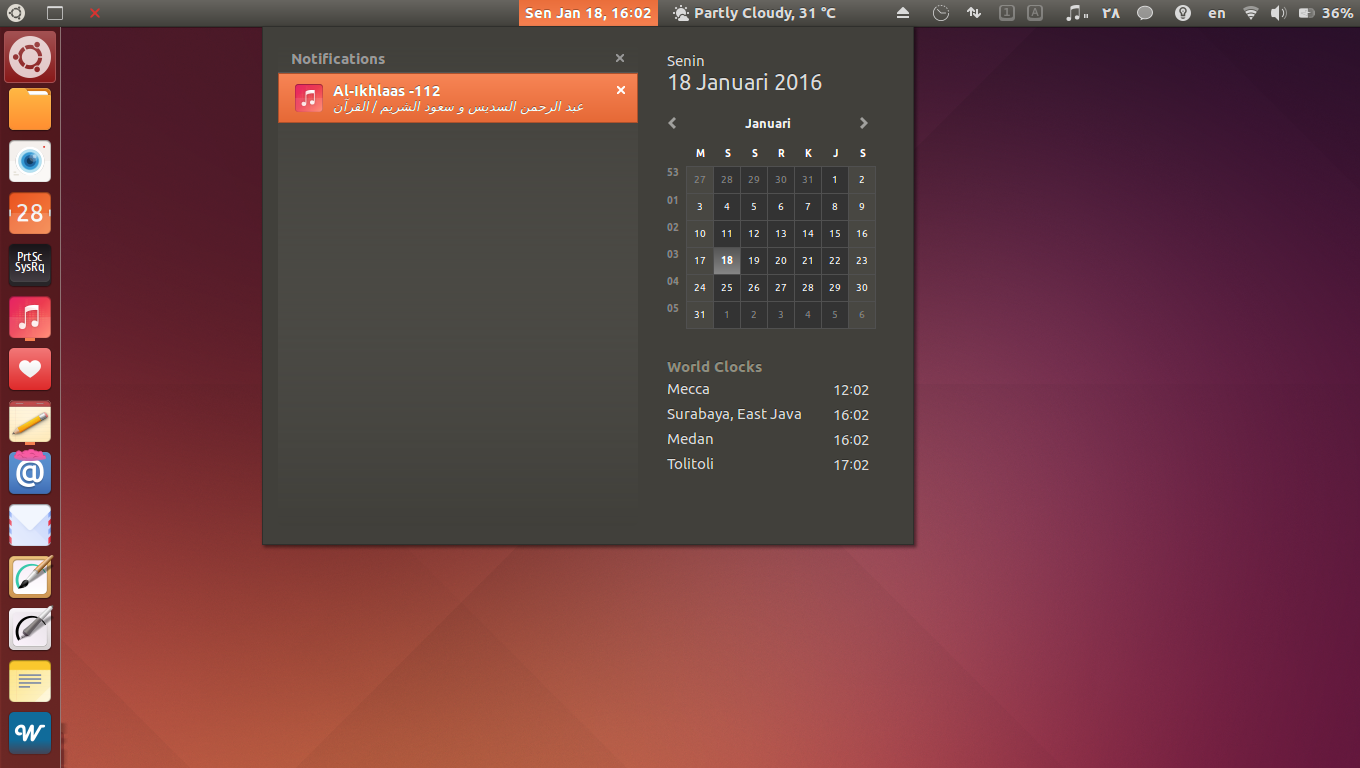
Task: Open the volume speaker indicator
Action: point(1278,13)
